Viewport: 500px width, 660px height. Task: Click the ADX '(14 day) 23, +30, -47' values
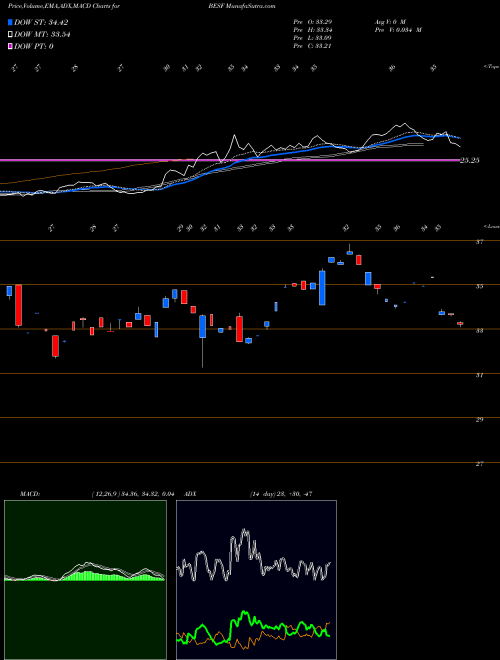(281, 494)
